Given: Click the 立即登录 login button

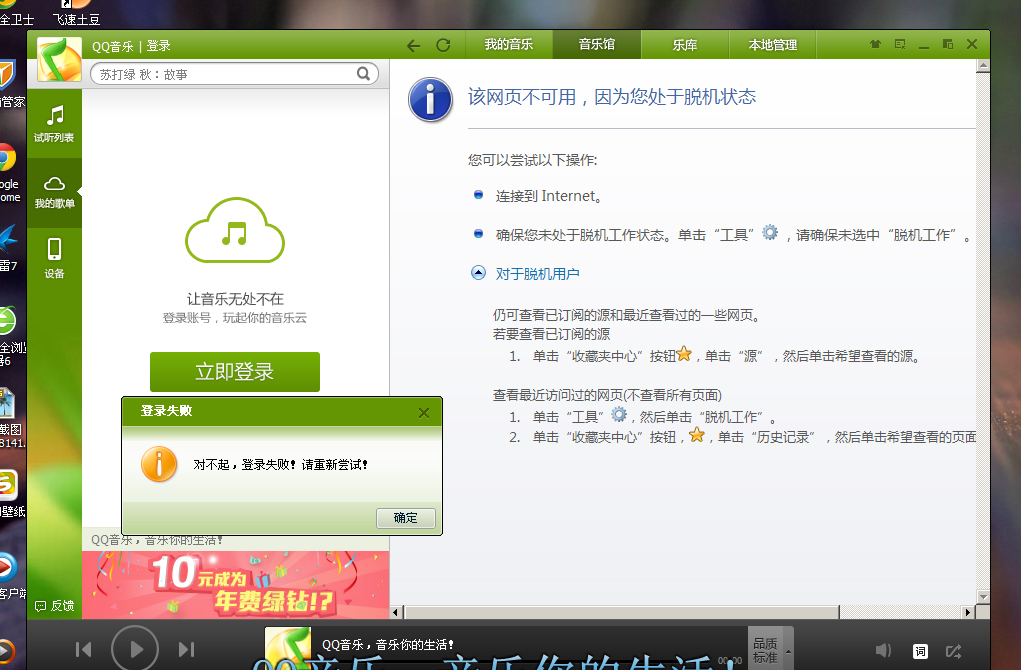Looking at the screenshot, I should 234,372.
